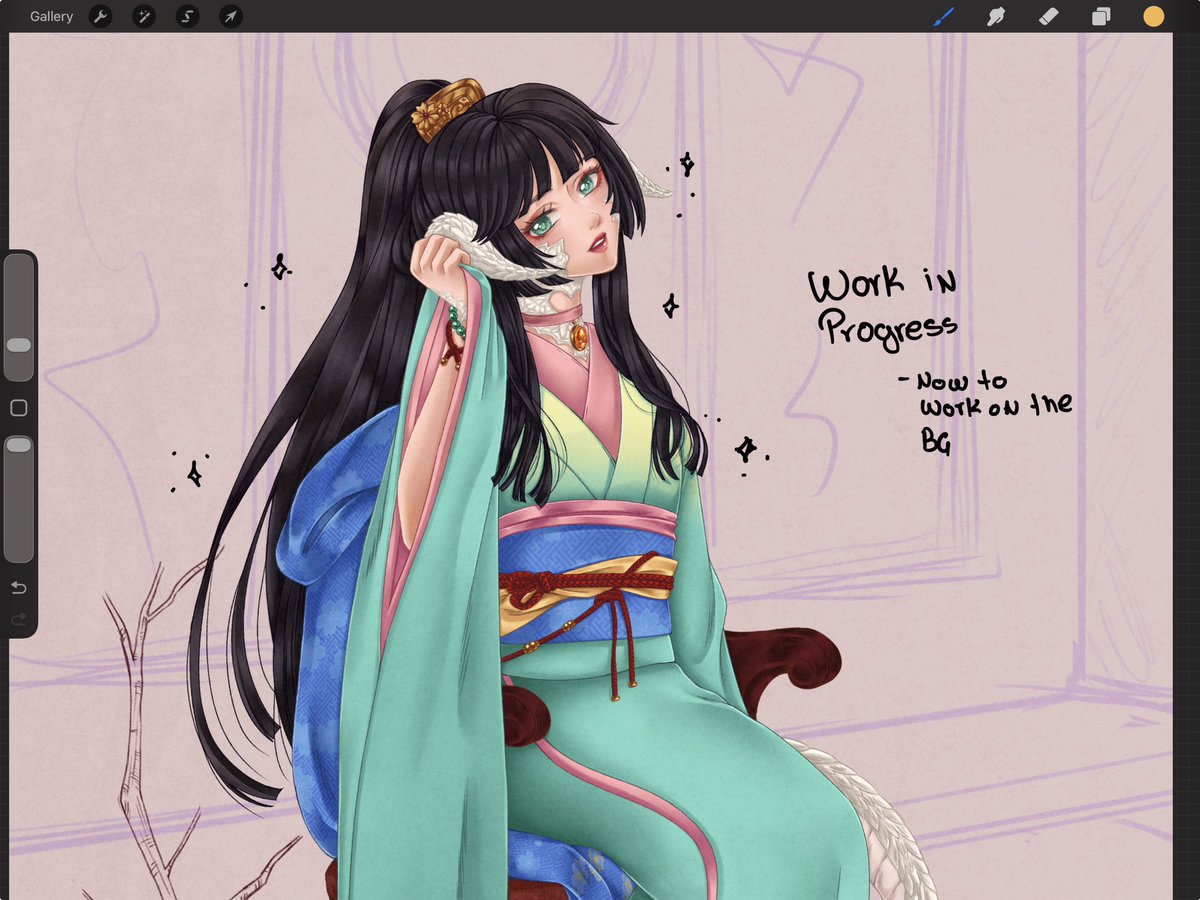This screenshot has width=1200, height=900.
Task: Select the Smudge tool
Action: (996, 16)
